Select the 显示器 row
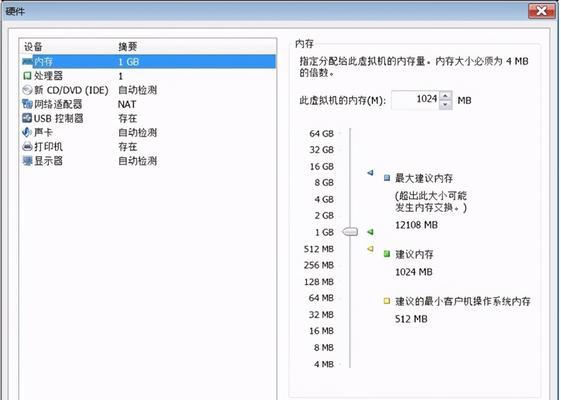561x400 pixels. [148, 161]
